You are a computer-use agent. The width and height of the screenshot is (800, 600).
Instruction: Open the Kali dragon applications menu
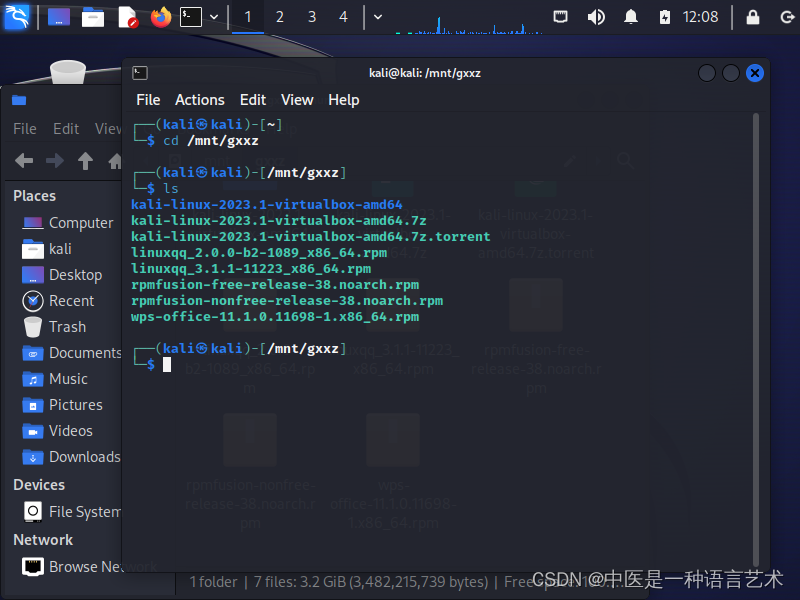point(16,17)
